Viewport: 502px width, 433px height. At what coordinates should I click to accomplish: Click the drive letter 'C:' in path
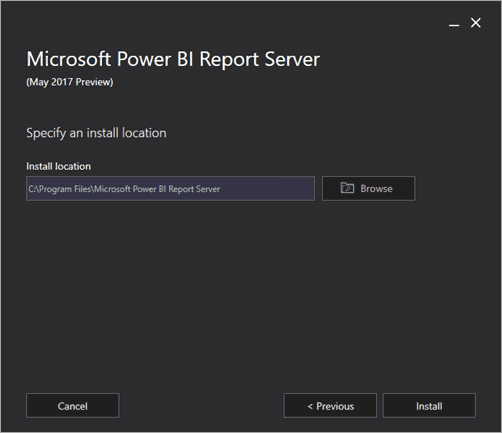pyautogui.click(x=32, y=189)
